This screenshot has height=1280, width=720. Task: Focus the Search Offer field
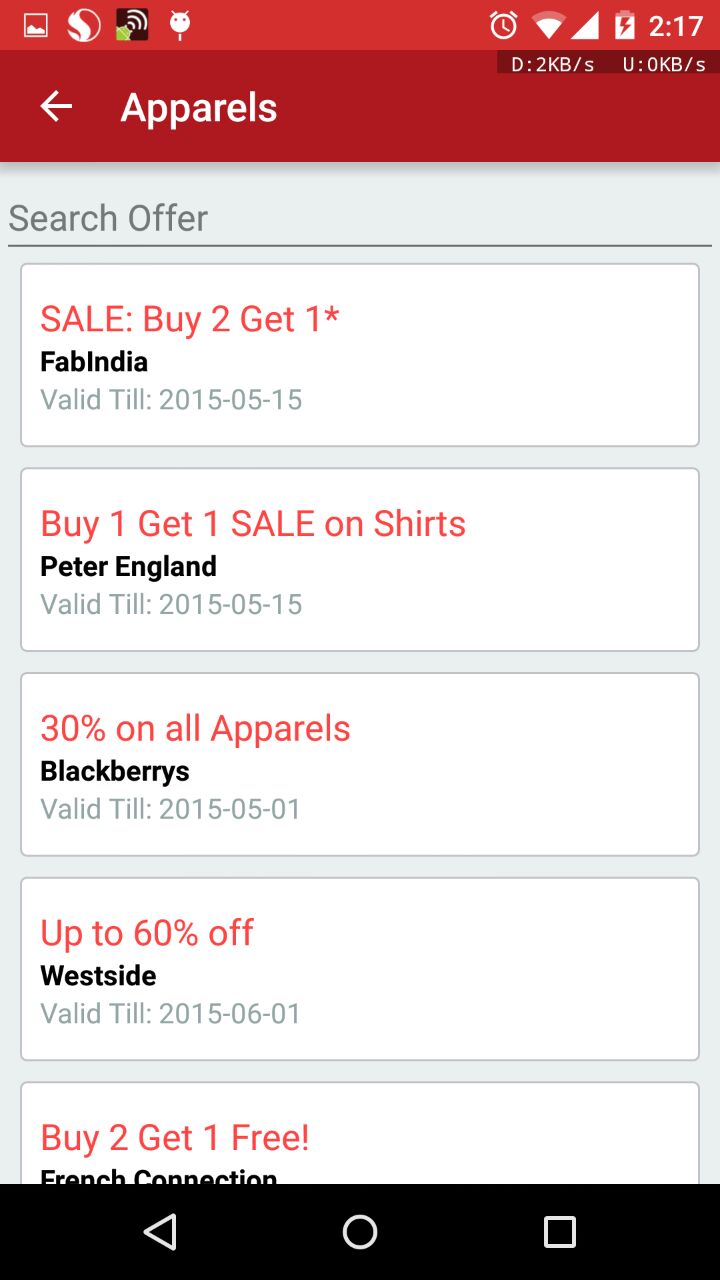click(x=360, y=219)
